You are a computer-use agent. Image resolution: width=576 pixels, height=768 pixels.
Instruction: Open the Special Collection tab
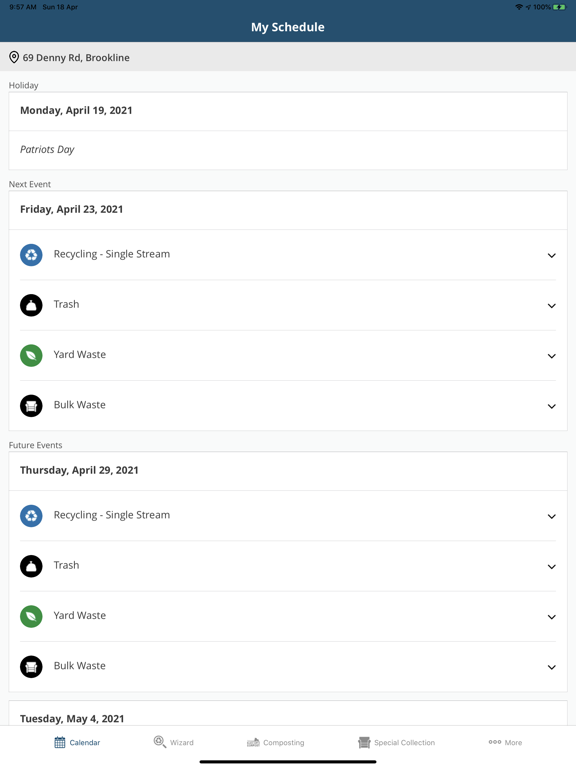pyautogui.click(x=396, y=743)
